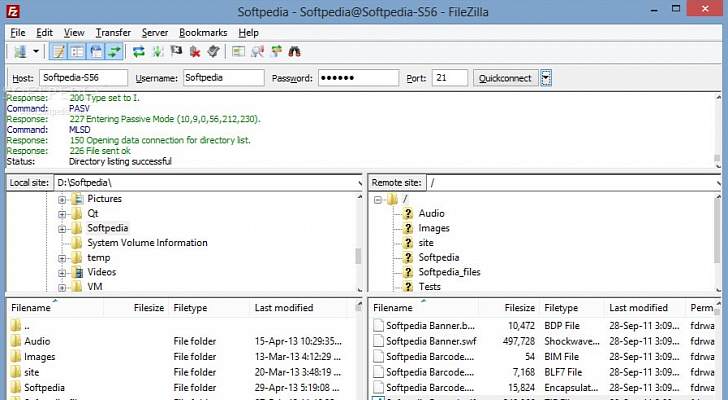This screenshot has height=400, width=728.
Task: Expand the Pictures folder in local tree
Action: pyautogui.click(x=62, y=199)
